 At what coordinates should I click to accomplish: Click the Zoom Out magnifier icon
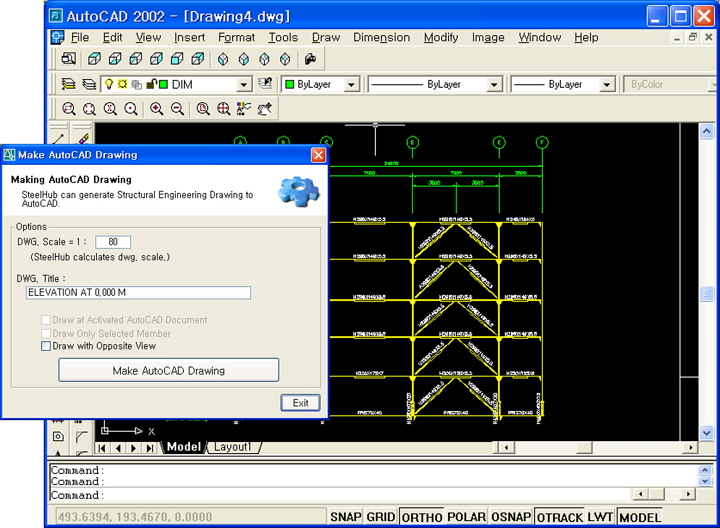click(177, 109)
